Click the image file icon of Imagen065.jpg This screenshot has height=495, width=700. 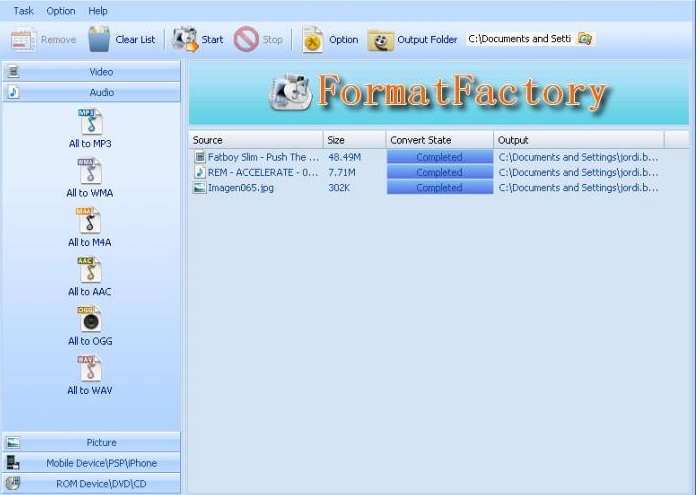tap(199, 187)
